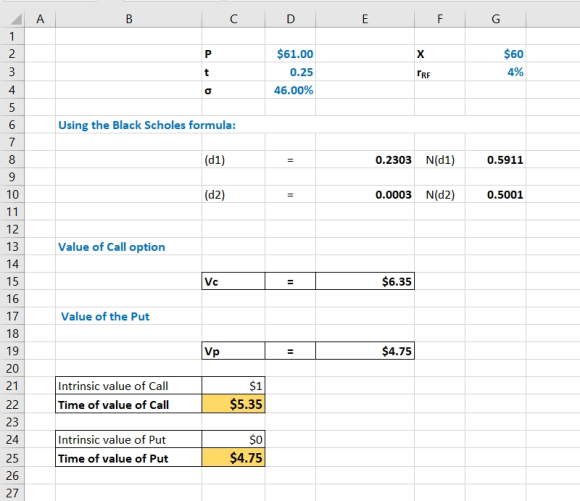Image resolution: width=580 pixels, height=501 pixels.
Task: Select the volatility cell 46.00%
Action: [290, 90]
